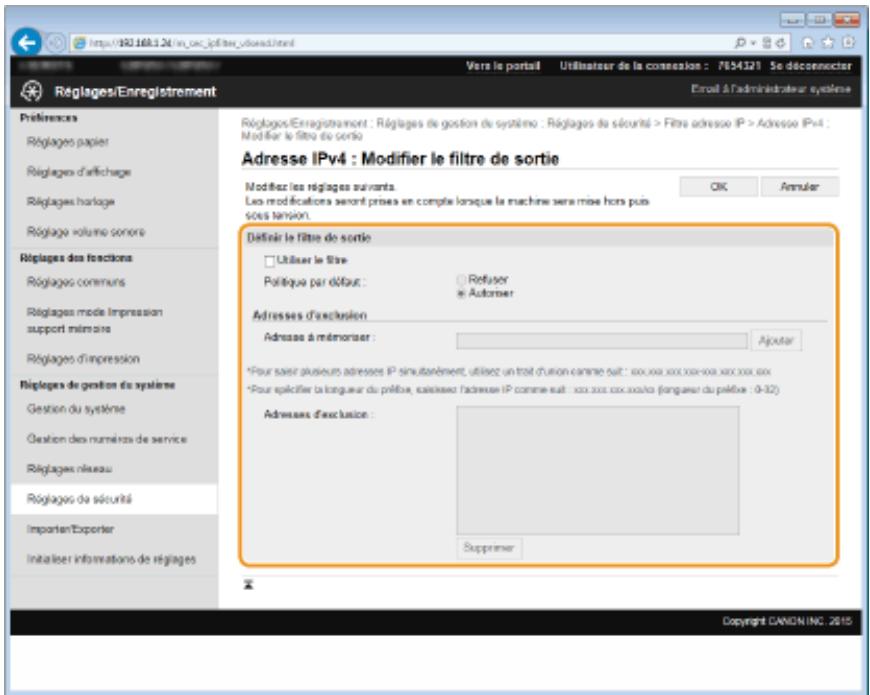Viewport: 870px width, 695px height.
Task: Select 'Réglages de sécurité' menu item
Action: coord(114,499)
